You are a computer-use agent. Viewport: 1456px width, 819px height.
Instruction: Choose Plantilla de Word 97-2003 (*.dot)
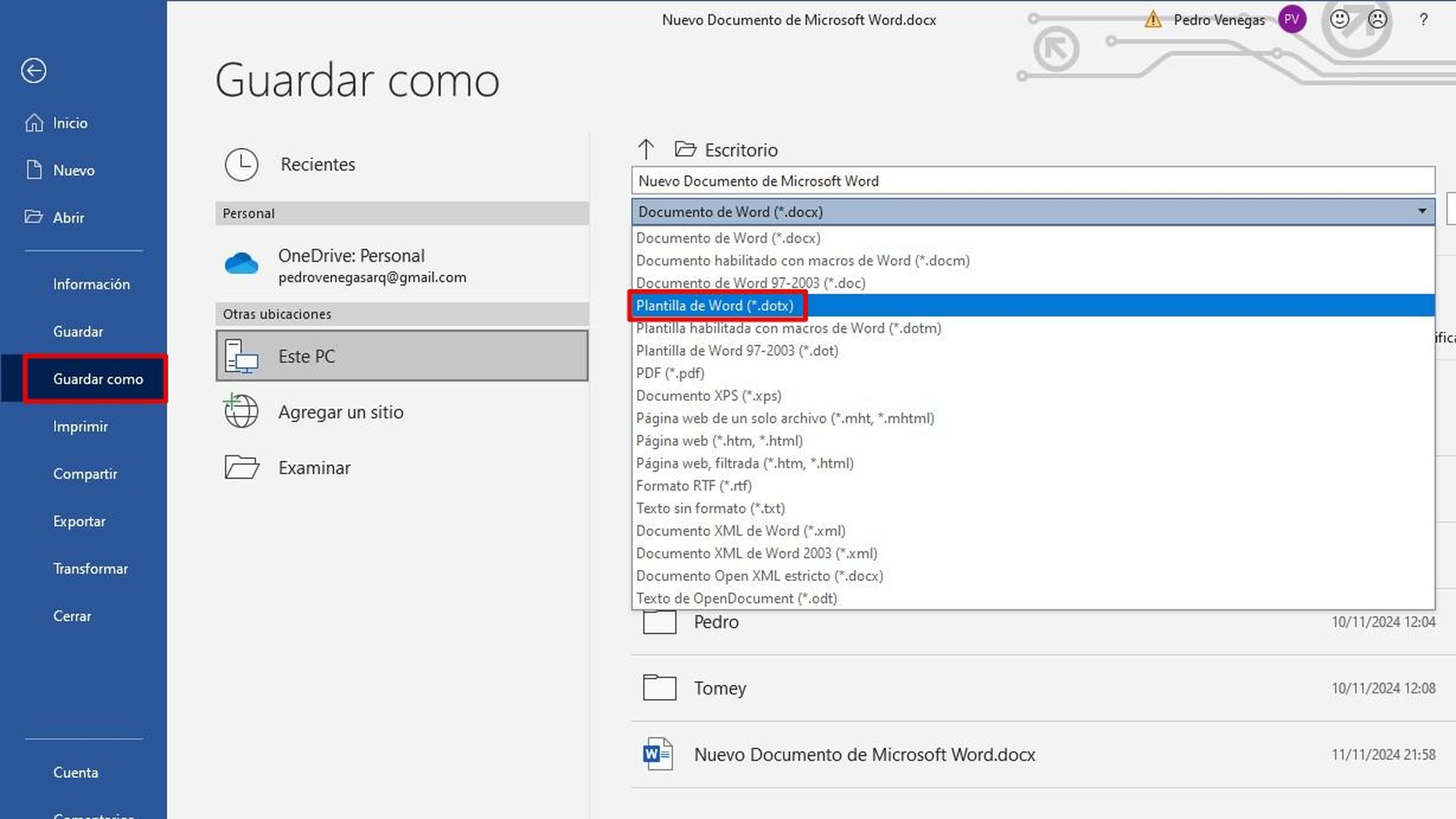click(1032, 351)
